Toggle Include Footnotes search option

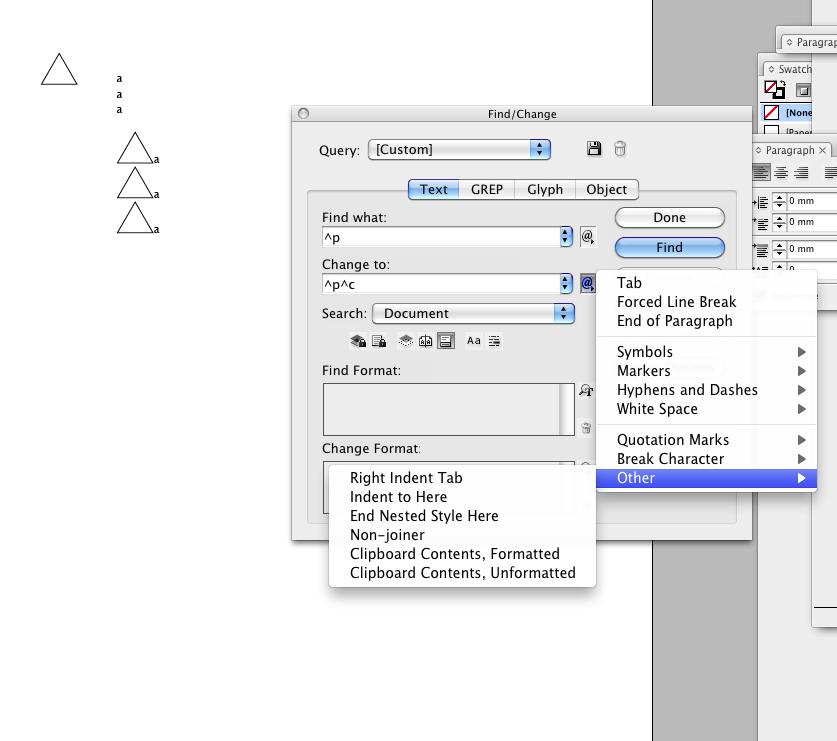(x=446, y=341)
